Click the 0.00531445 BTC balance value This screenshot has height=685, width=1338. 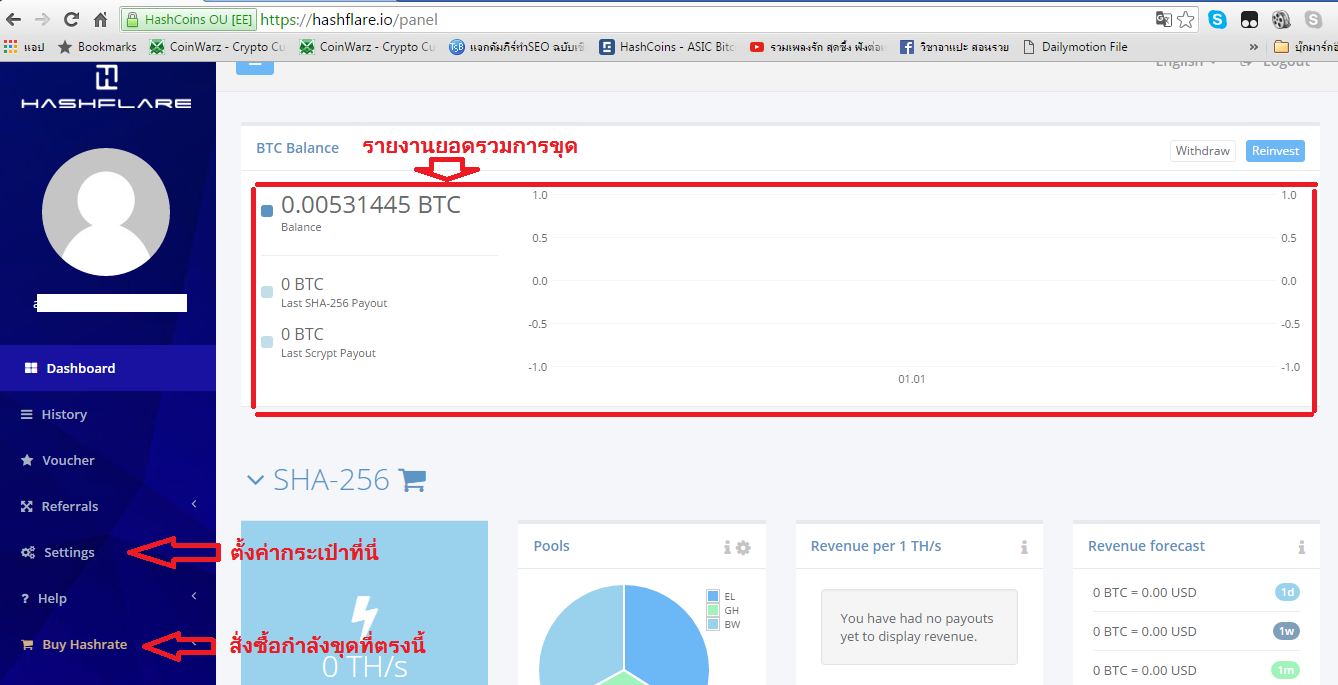point(371,205)
